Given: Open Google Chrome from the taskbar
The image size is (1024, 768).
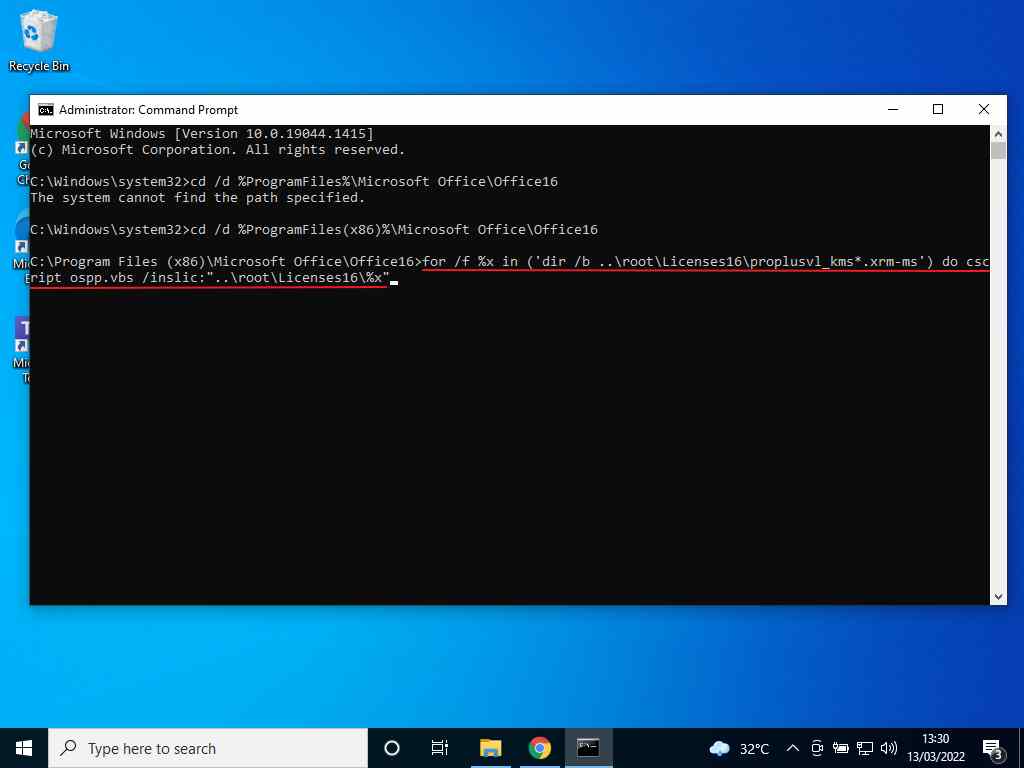Looking at the screenshot, I should click(539, 748).
